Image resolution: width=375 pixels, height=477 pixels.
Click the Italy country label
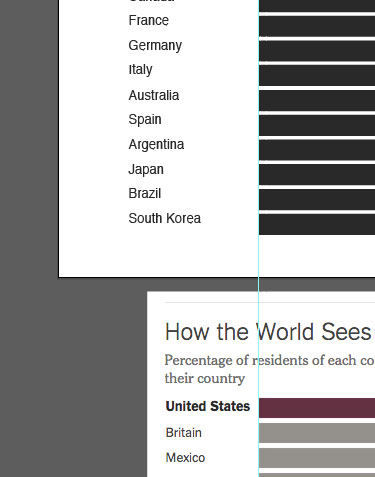click(x=140, y=70)
